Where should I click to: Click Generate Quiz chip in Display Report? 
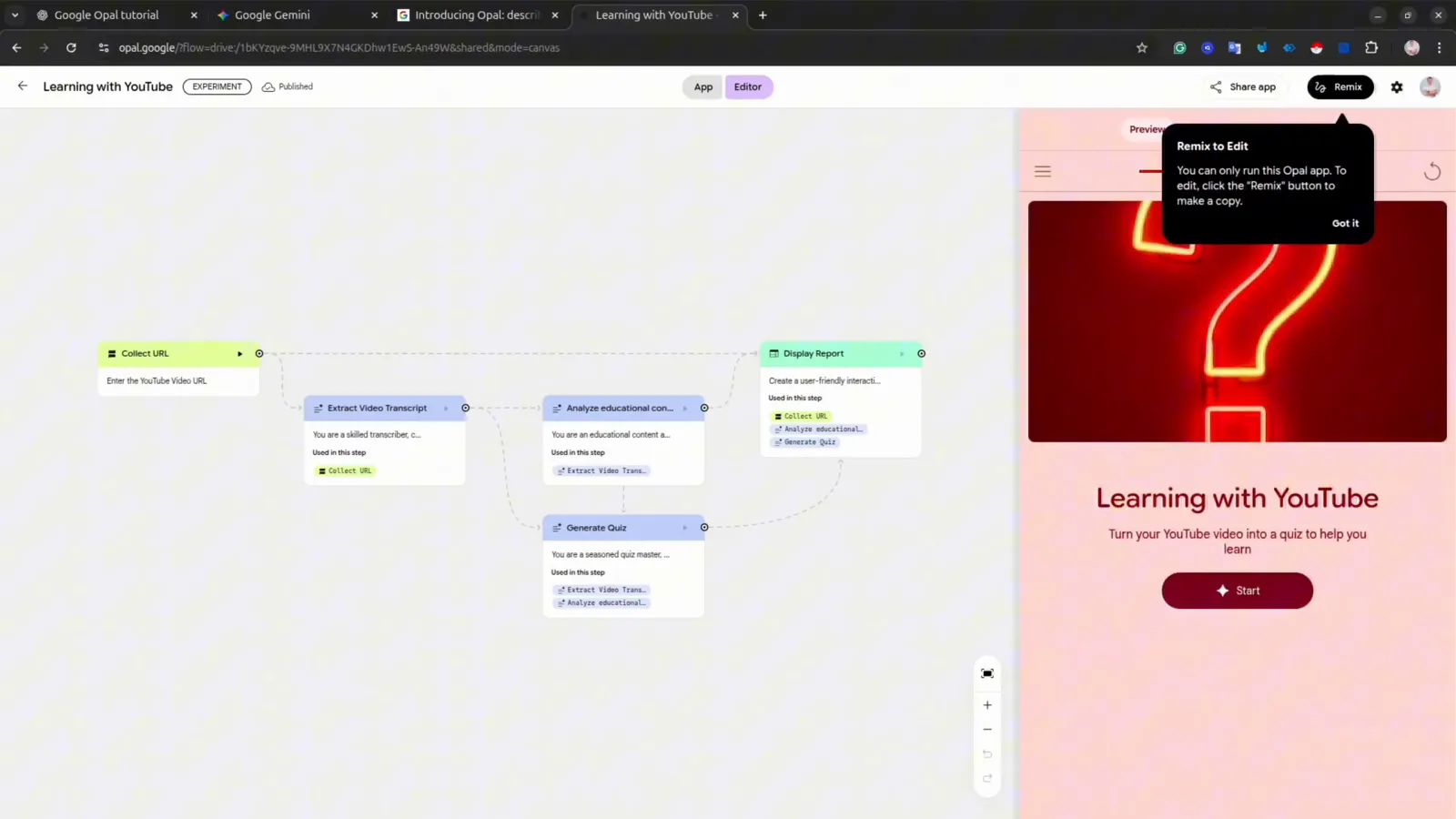pyautogui.click(x=804, y=442)
